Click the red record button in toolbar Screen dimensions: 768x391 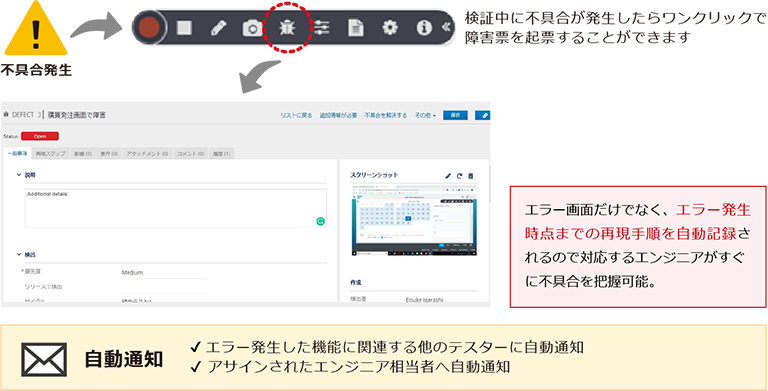click(149, 28)
